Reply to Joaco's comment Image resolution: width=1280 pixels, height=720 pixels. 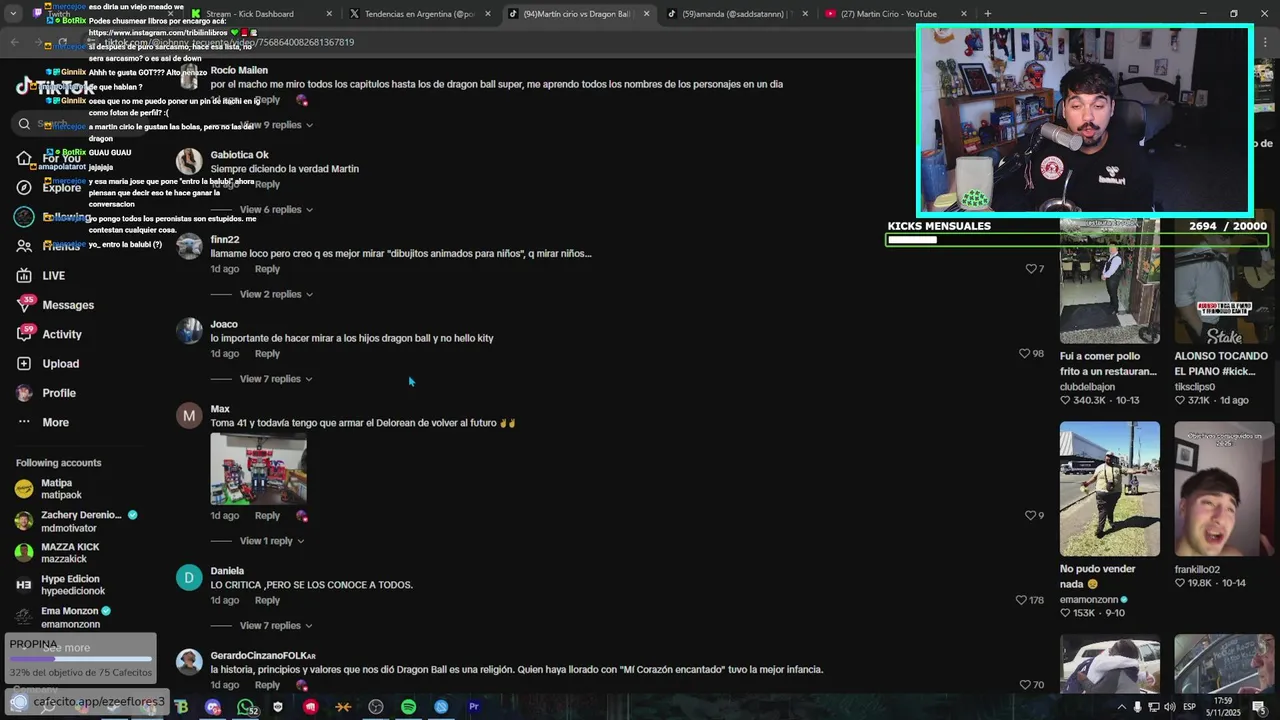point(267,354)
